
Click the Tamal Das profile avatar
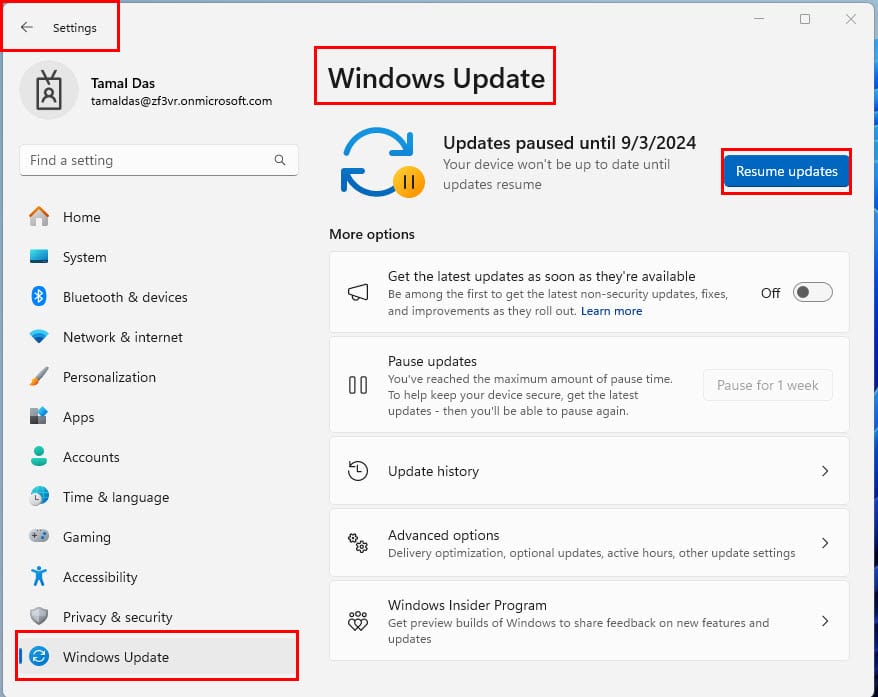[49, 90]
